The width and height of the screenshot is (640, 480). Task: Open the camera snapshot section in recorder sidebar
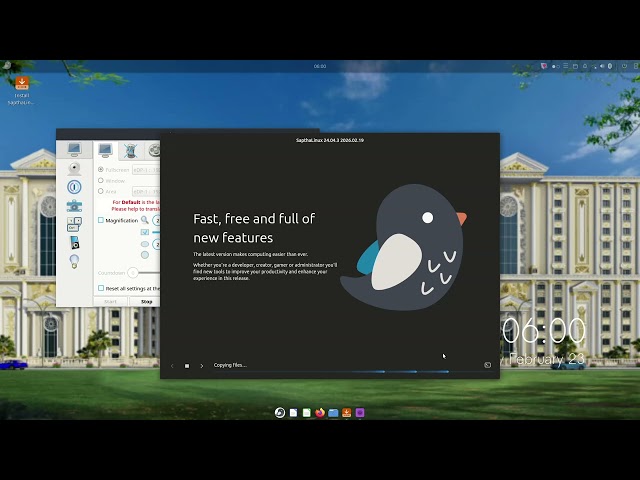[x=74, y=206]
